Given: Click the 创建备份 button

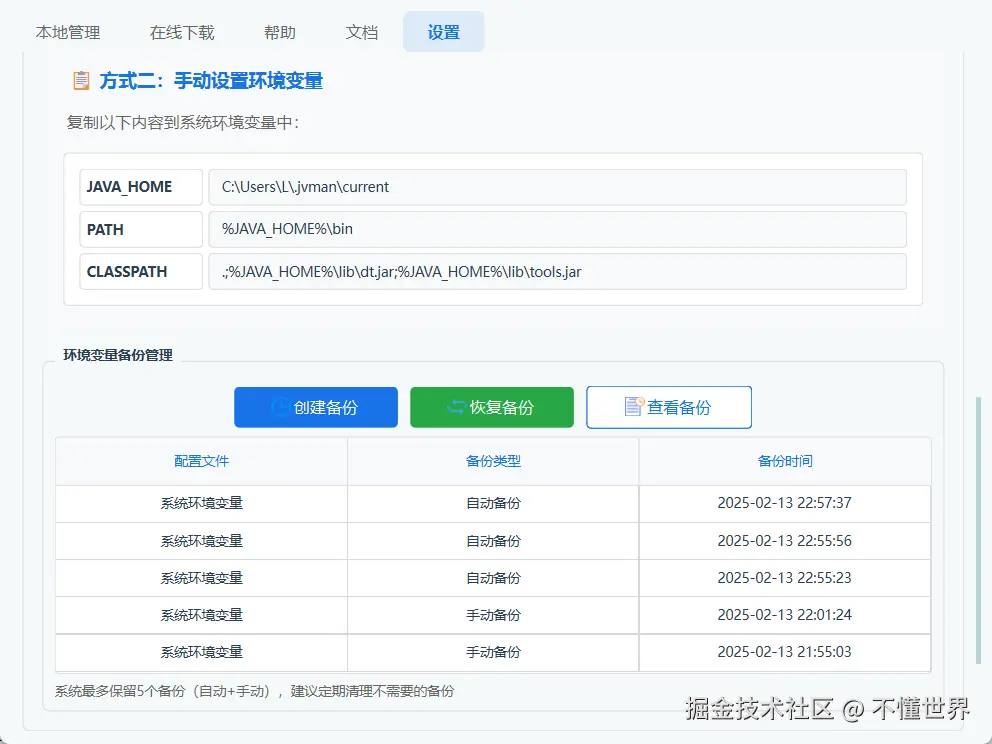Looking at the screenshot, I should coord(316,407).
